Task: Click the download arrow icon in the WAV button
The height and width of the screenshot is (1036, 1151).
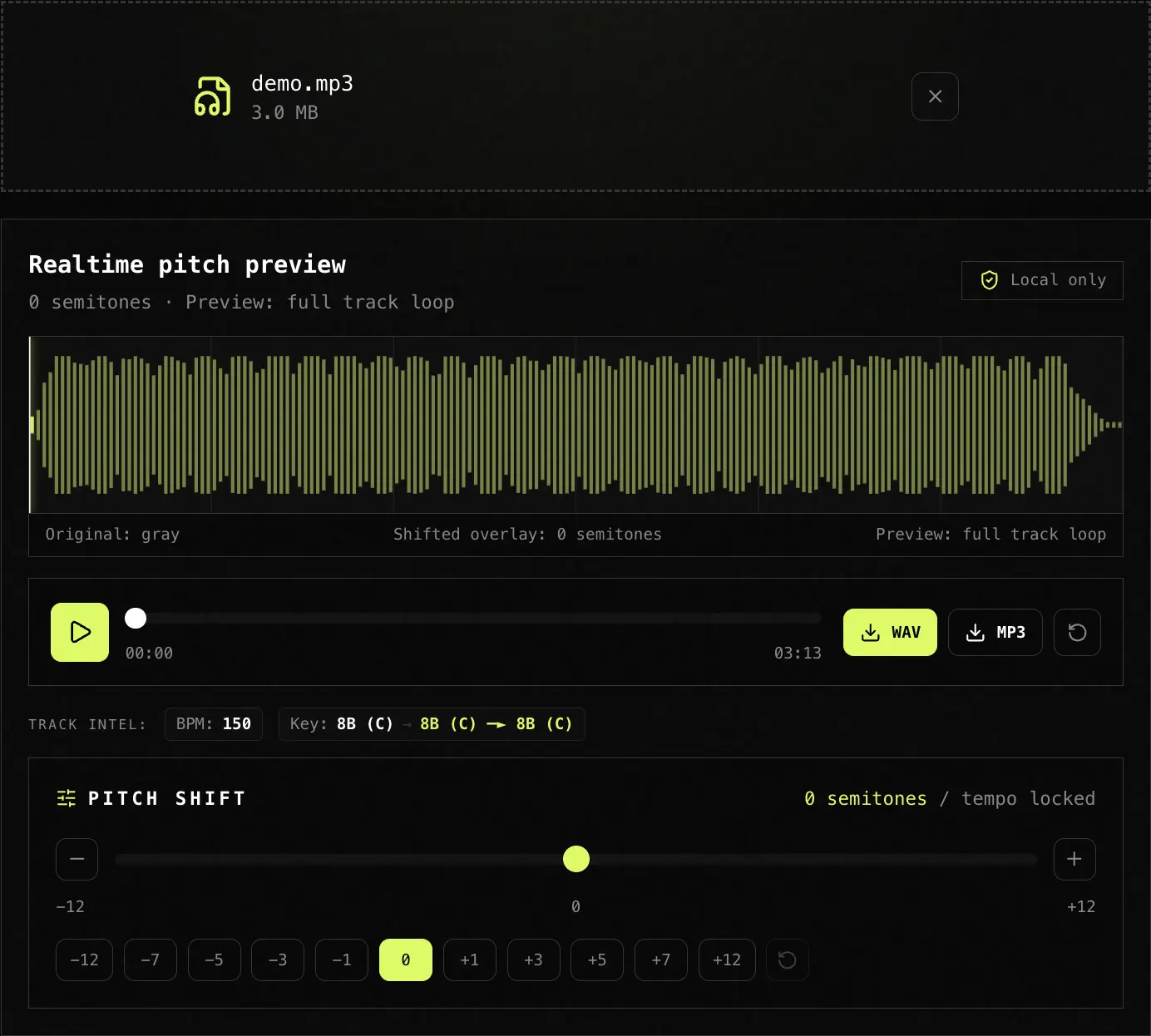Action: (x=871, y=633)
